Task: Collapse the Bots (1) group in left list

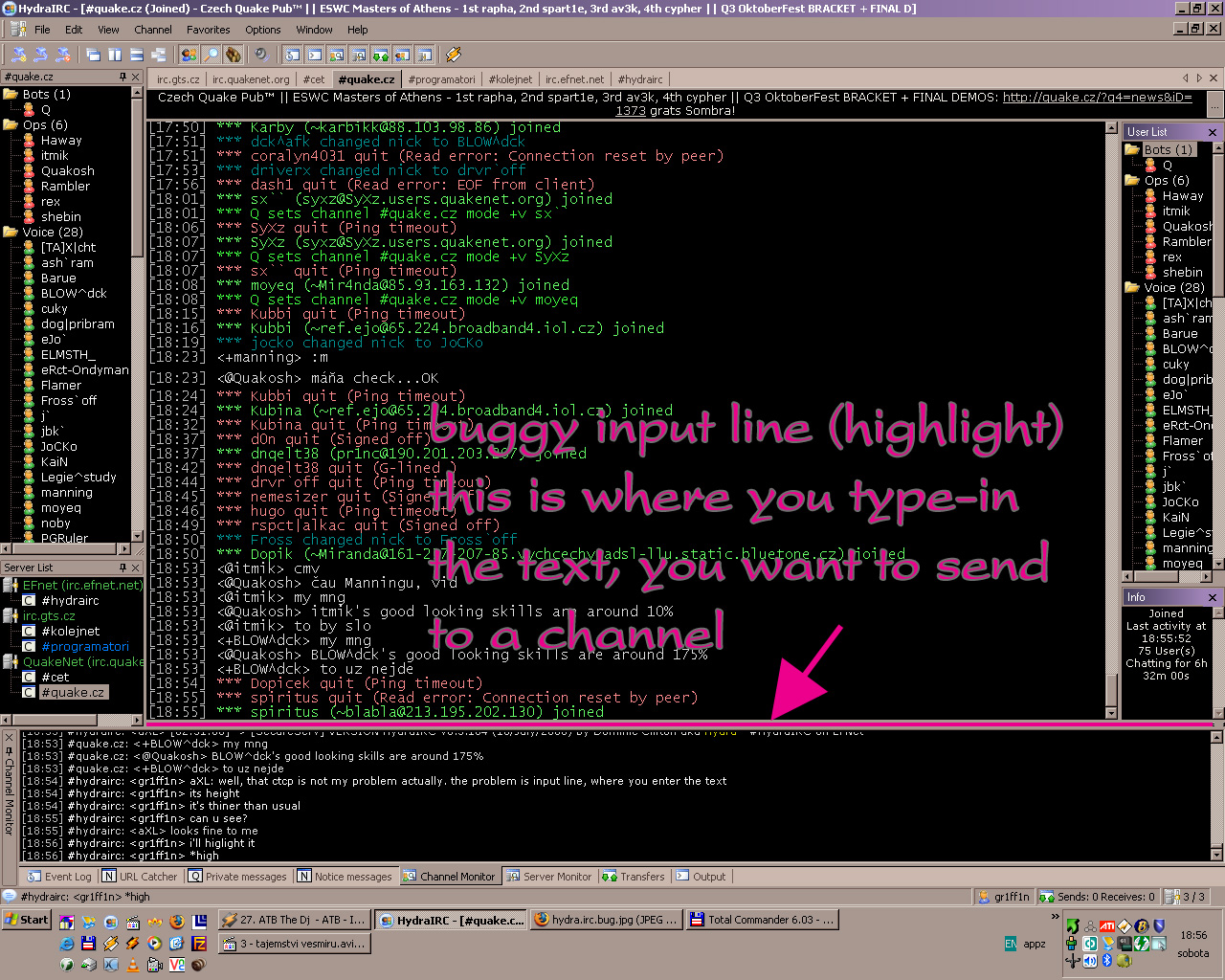Action: 11,94
